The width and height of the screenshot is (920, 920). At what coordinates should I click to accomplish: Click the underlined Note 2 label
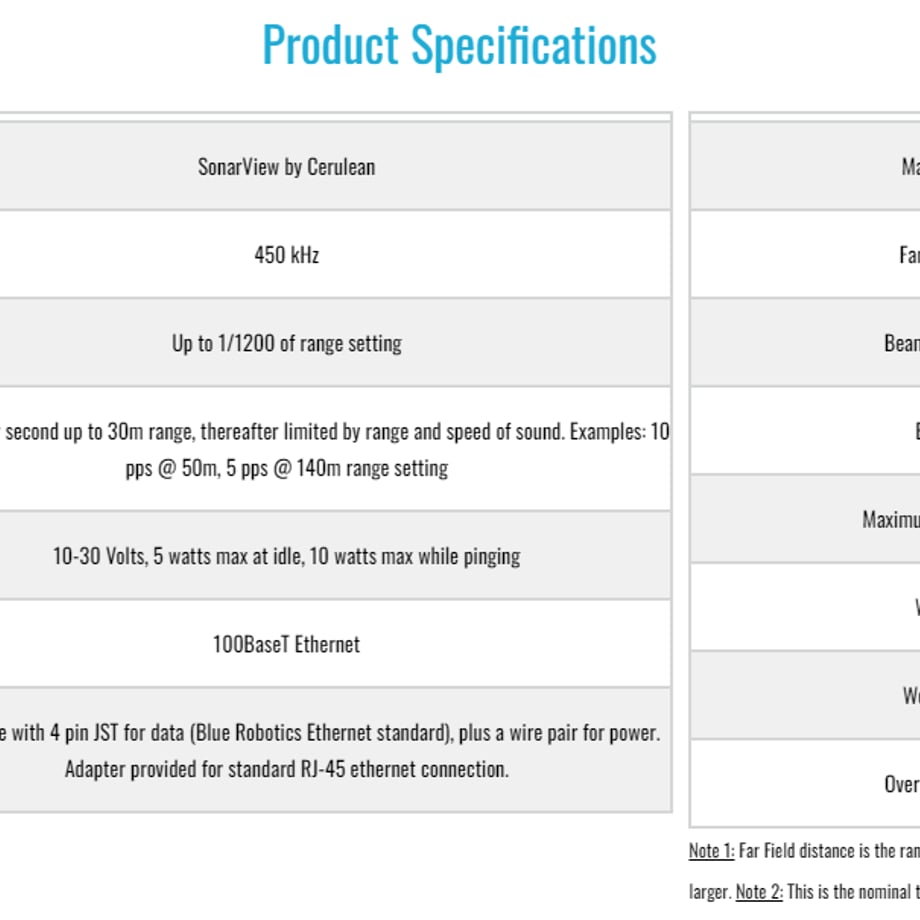pos(758,891)
